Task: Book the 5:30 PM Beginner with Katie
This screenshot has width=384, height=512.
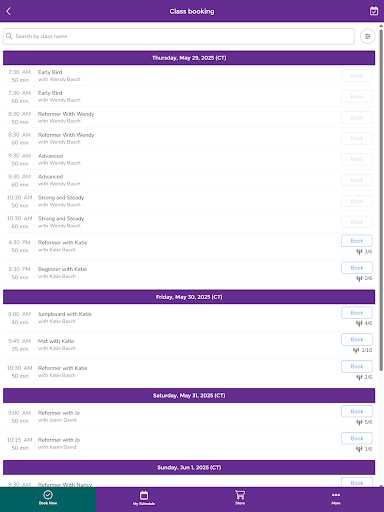Action: [x=357, y=268]
